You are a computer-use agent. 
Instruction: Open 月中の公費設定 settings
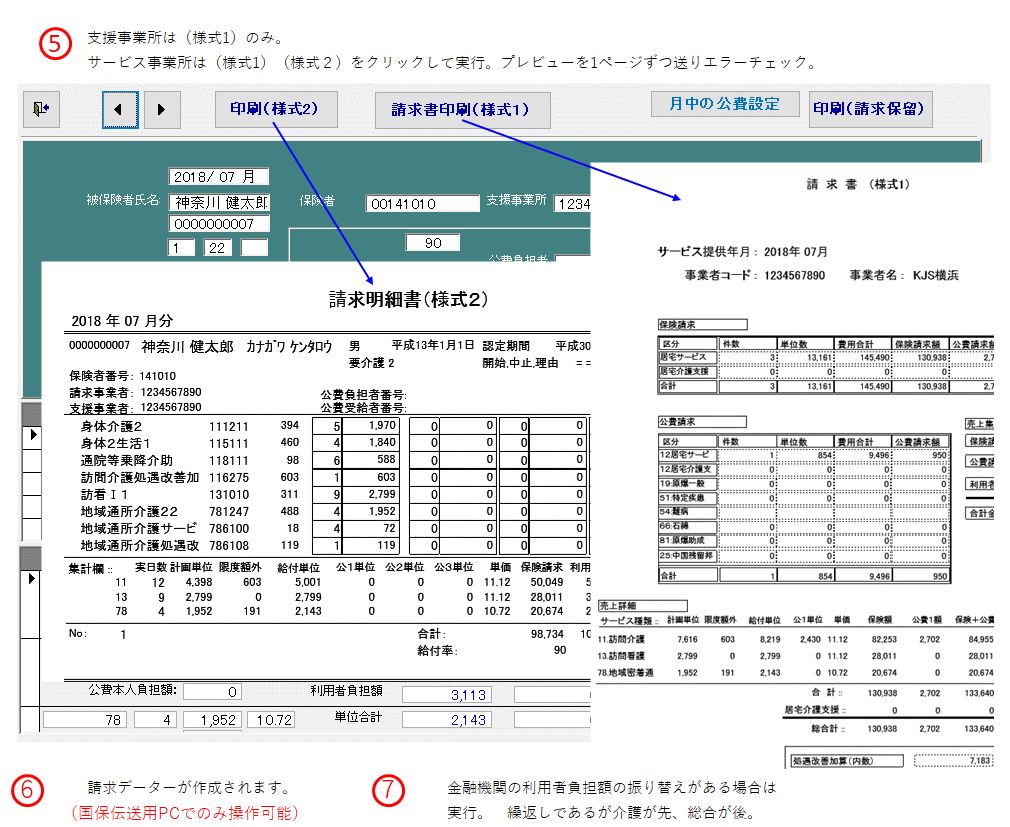pyautogui.click(x=725, y=104)
